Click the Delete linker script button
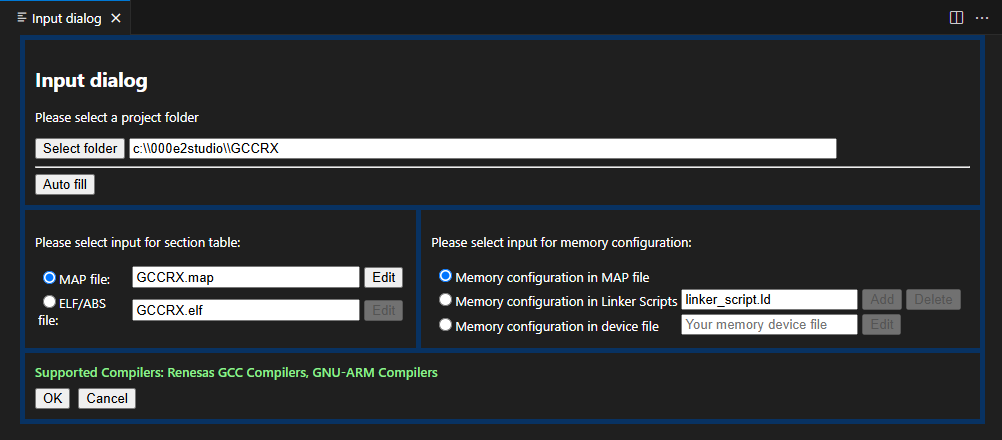The width and height of the screenshot is (1002, 440). (933, 300)
